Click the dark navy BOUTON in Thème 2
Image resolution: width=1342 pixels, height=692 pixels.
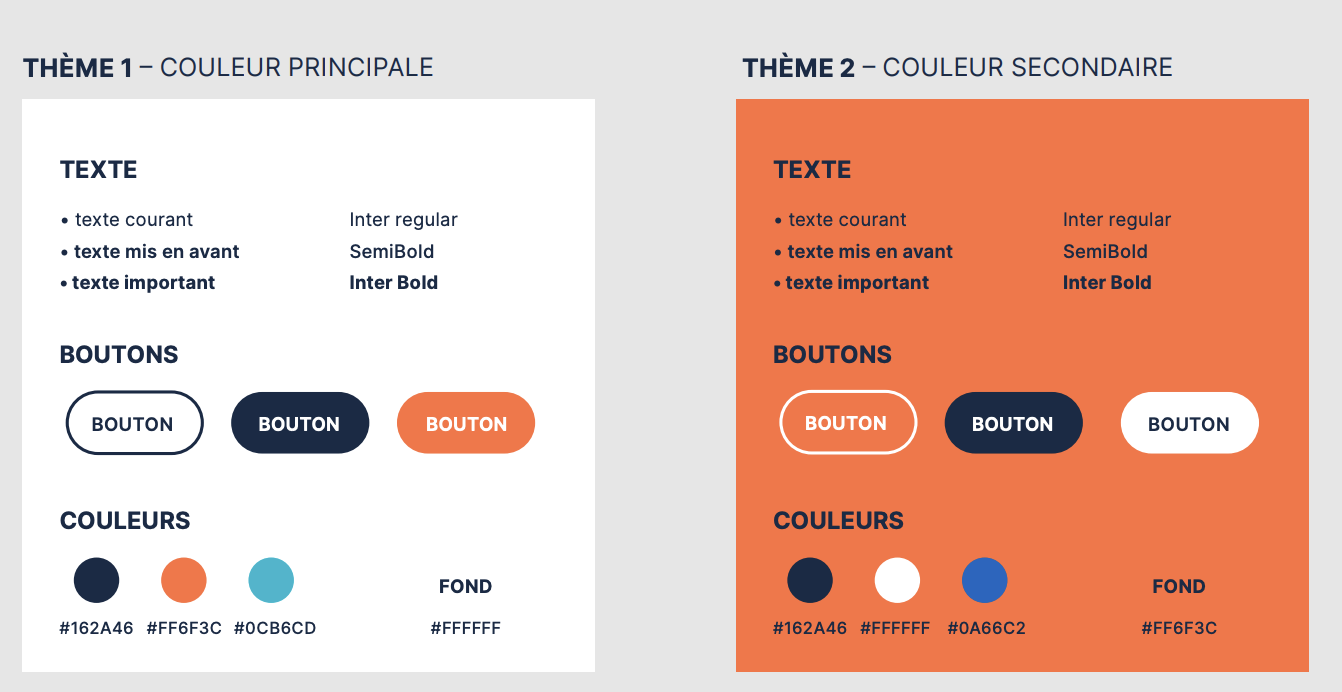[x=1013, y=423]
